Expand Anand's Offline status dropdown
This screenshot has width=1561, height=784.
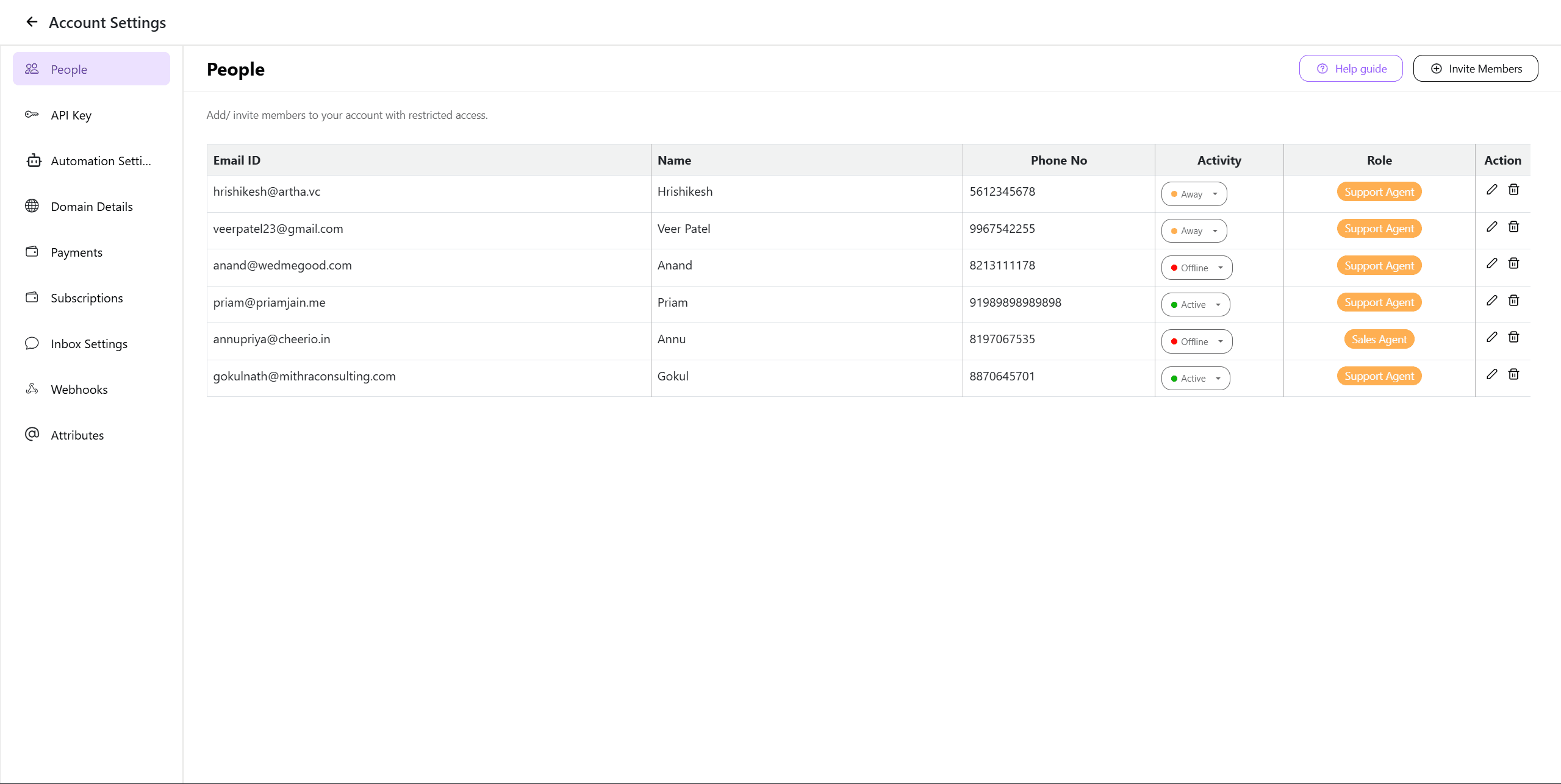point(1196,268)
